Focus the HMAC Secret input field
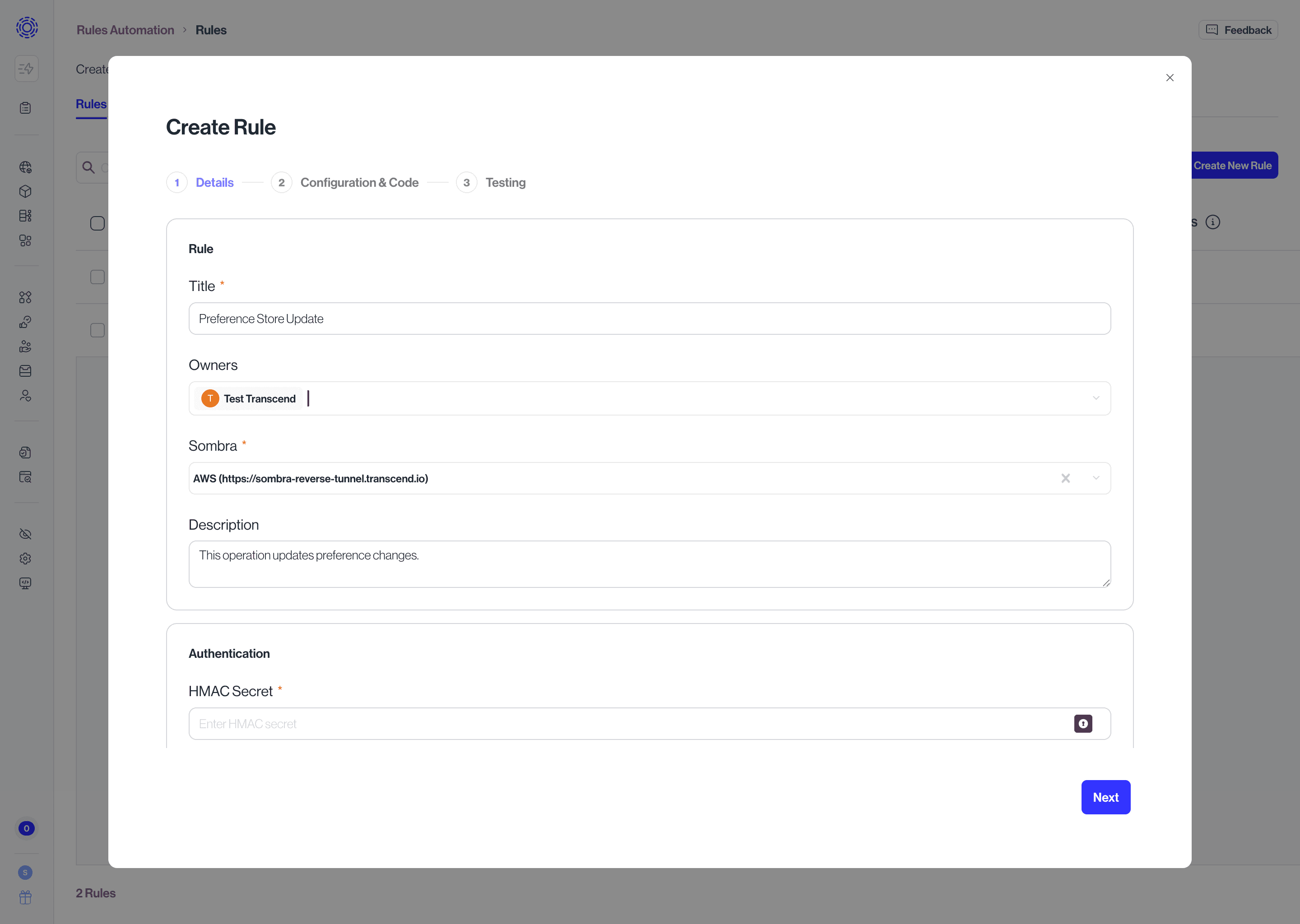 650,724
